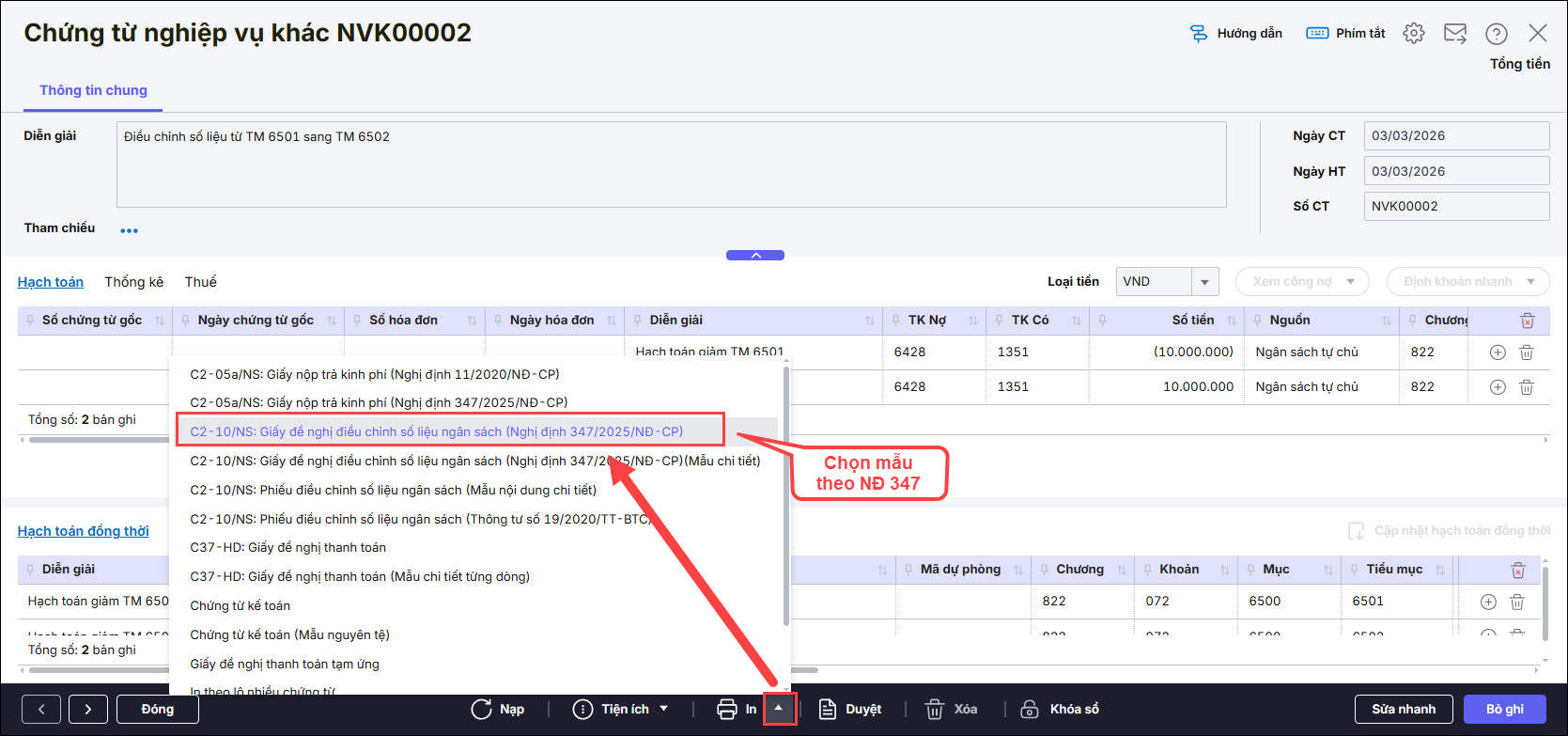The image size is (1568, 736).
Task: Add a line after the (10.000.000) row
Action: [x=1498, y=352]
